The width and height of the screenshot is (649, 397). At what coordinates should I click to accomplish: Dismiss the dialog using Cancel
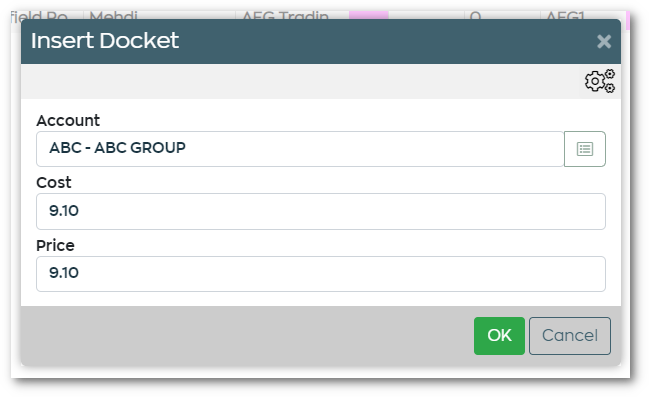[570, 336]
